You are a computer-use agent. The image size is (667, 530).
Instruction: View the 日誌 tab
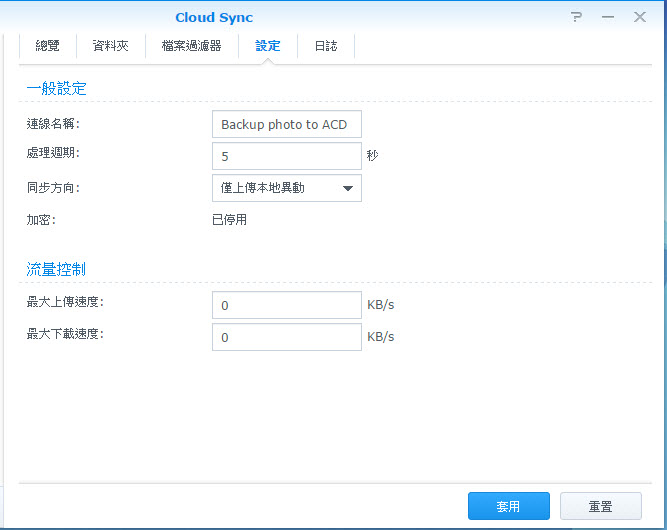click(x=326, y=46)
